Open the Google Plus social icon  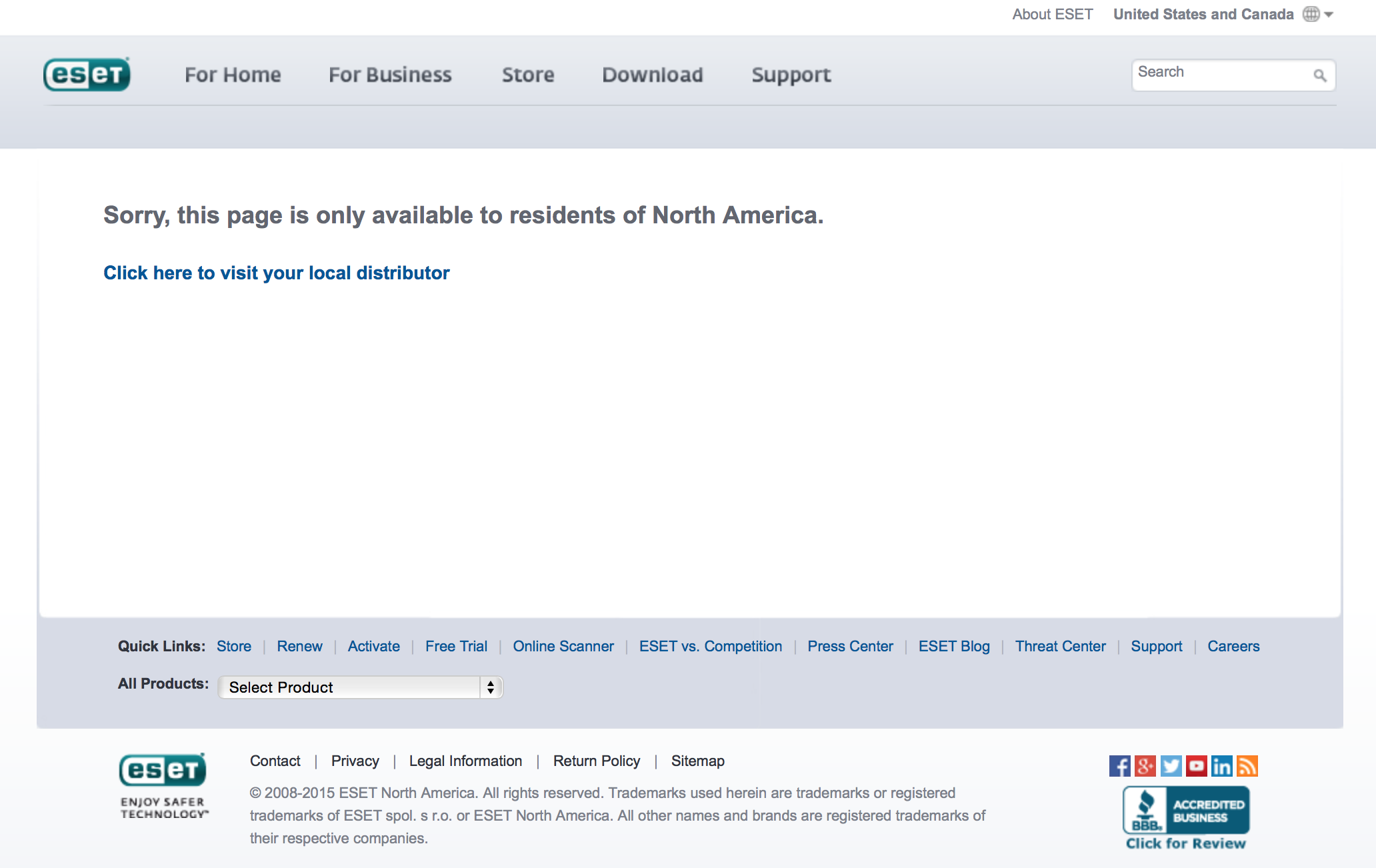1145,766
